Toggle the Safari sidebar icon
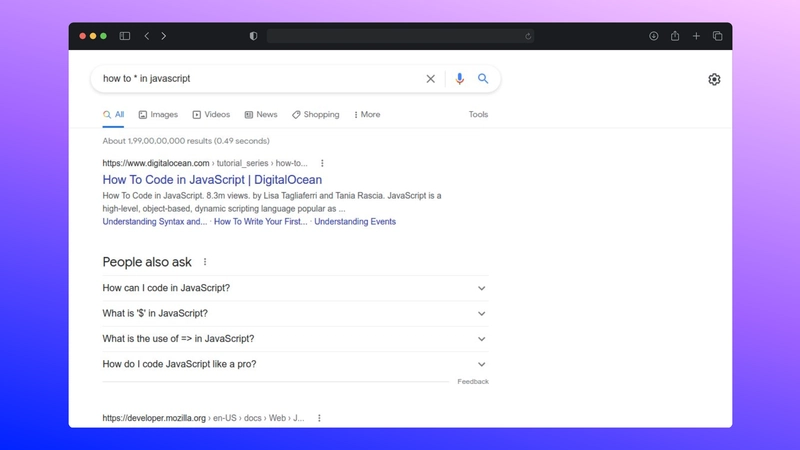Viewport: 800px width, 450px height. (x=124, y=36)
